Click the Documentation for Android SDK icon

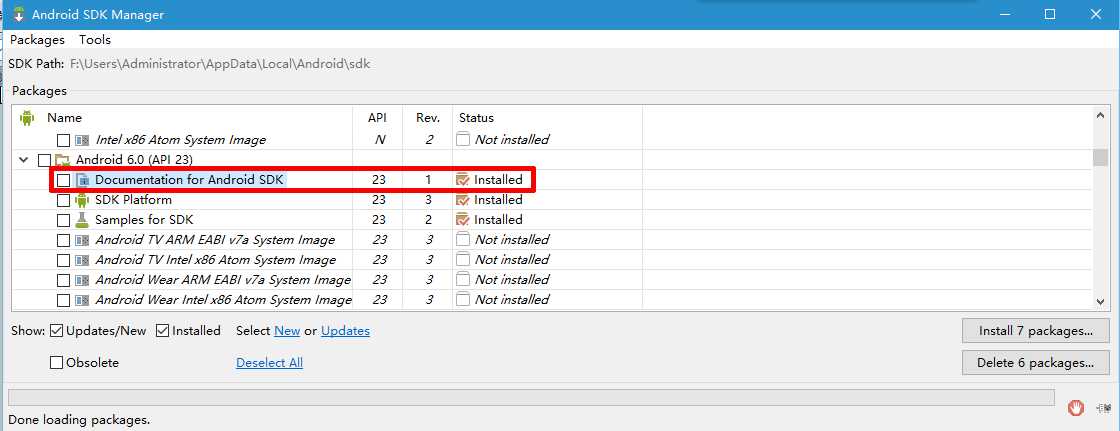pos(83,180)
